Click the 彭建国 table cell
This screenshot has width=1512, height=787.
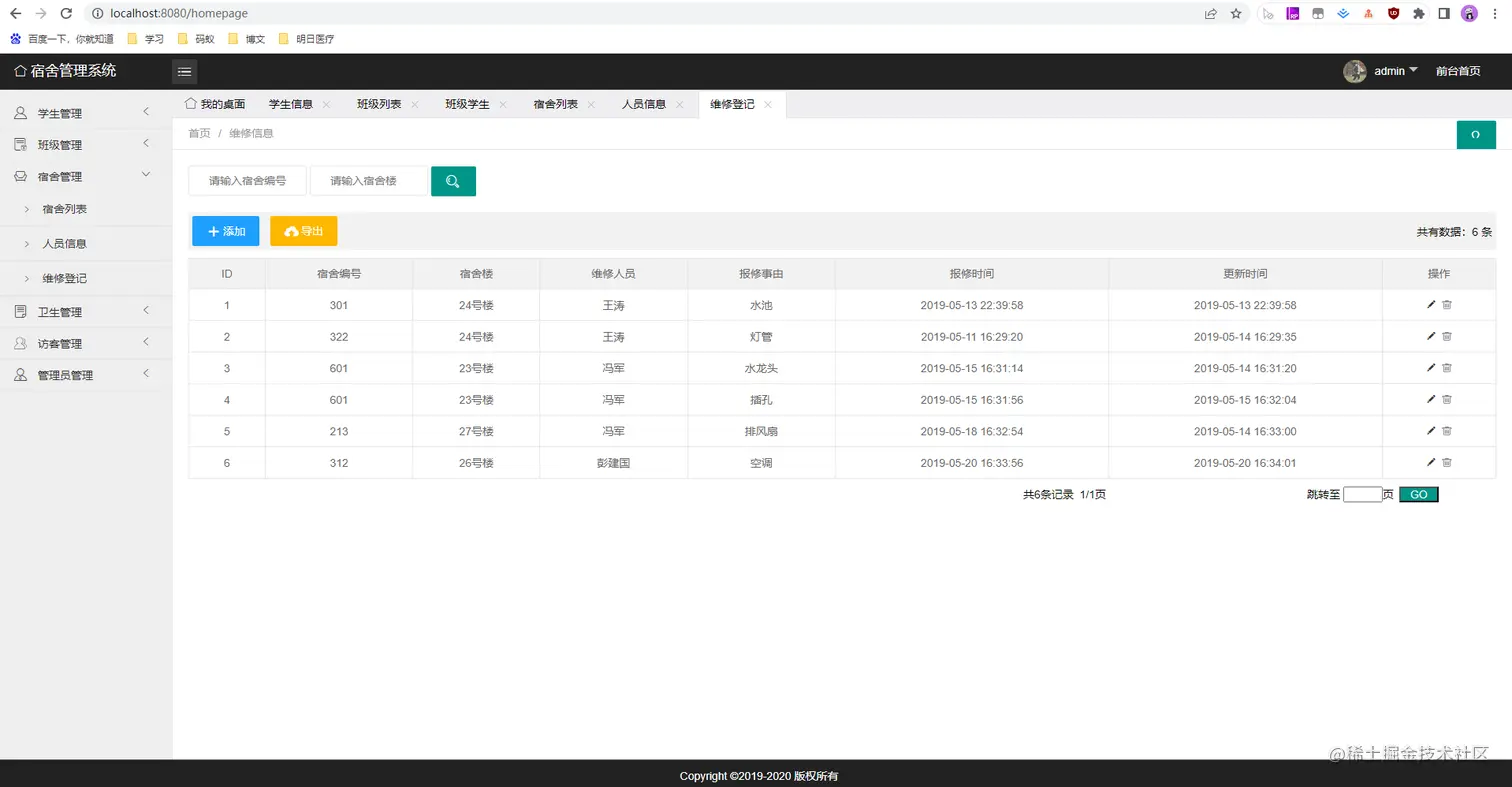pyautogui.click(x=614, y=463)
